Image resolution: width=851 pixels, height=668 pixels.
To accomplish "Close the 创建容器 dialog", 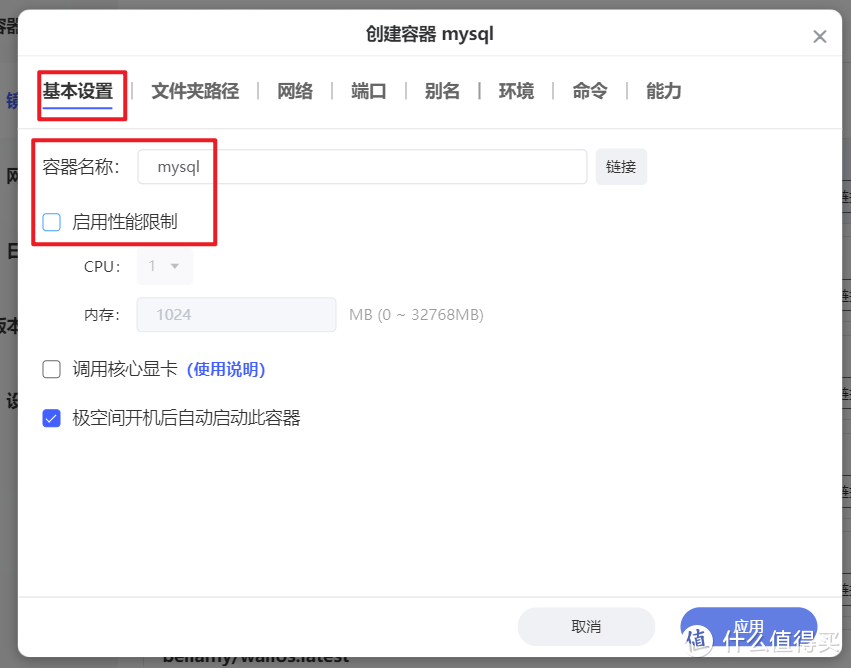I will click(x=820, y=36).
